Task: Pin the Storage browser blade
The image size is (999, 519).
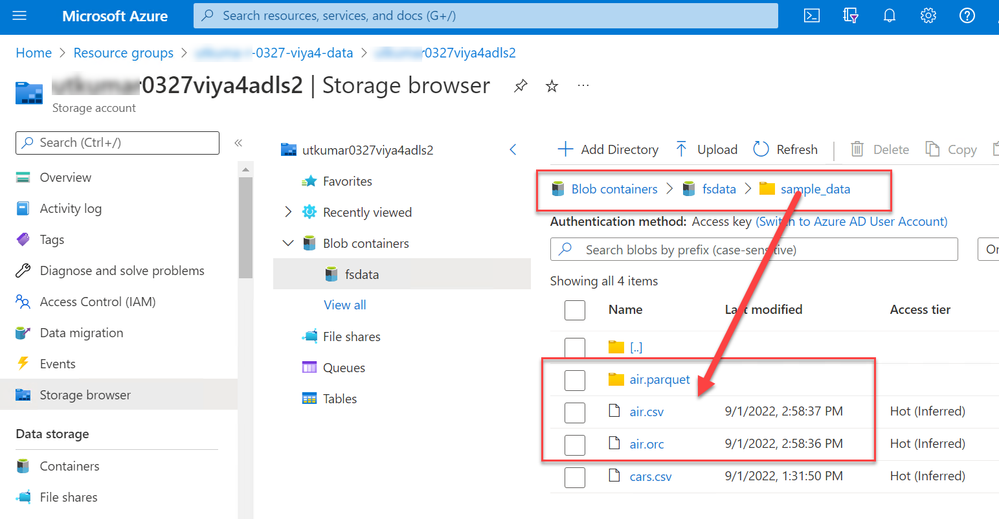Action: [520, 86]
